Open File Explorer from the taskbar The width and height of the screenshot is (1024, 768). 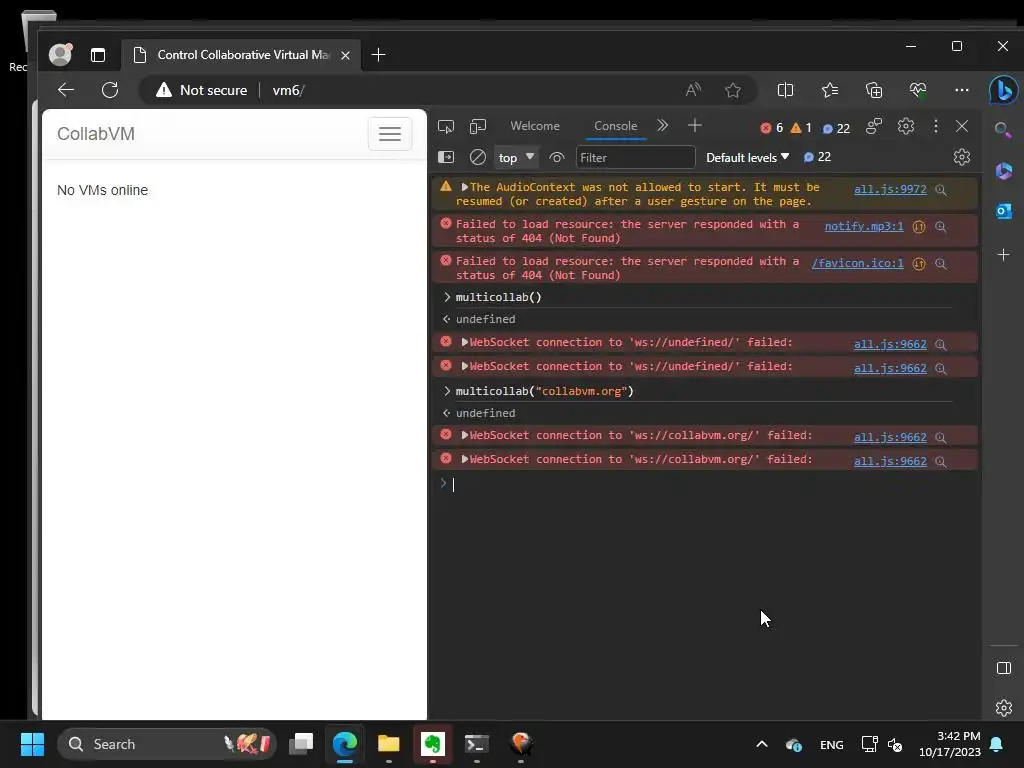coord(389,744)
